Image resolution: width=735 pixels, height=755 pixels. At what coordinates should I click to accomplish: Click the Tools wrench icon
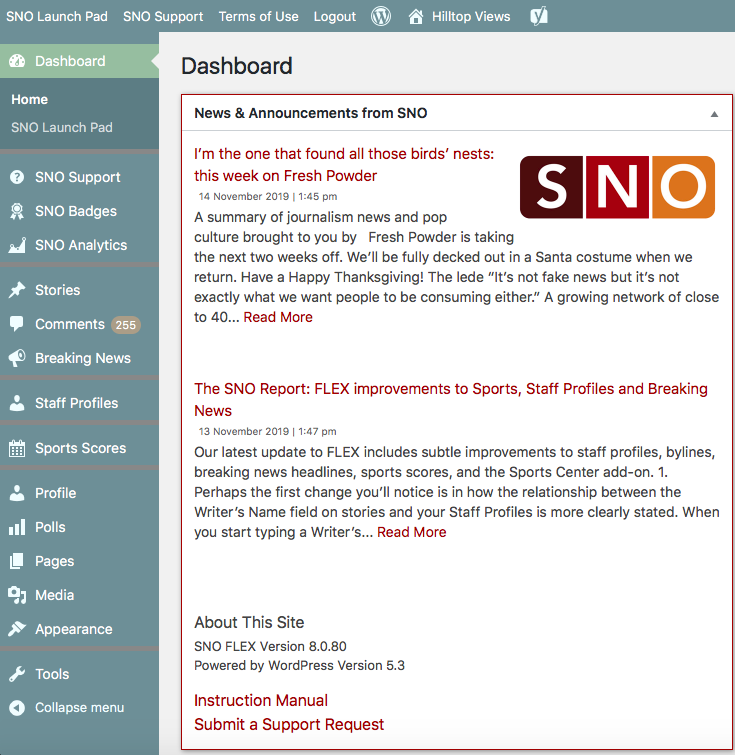point(17,674)
